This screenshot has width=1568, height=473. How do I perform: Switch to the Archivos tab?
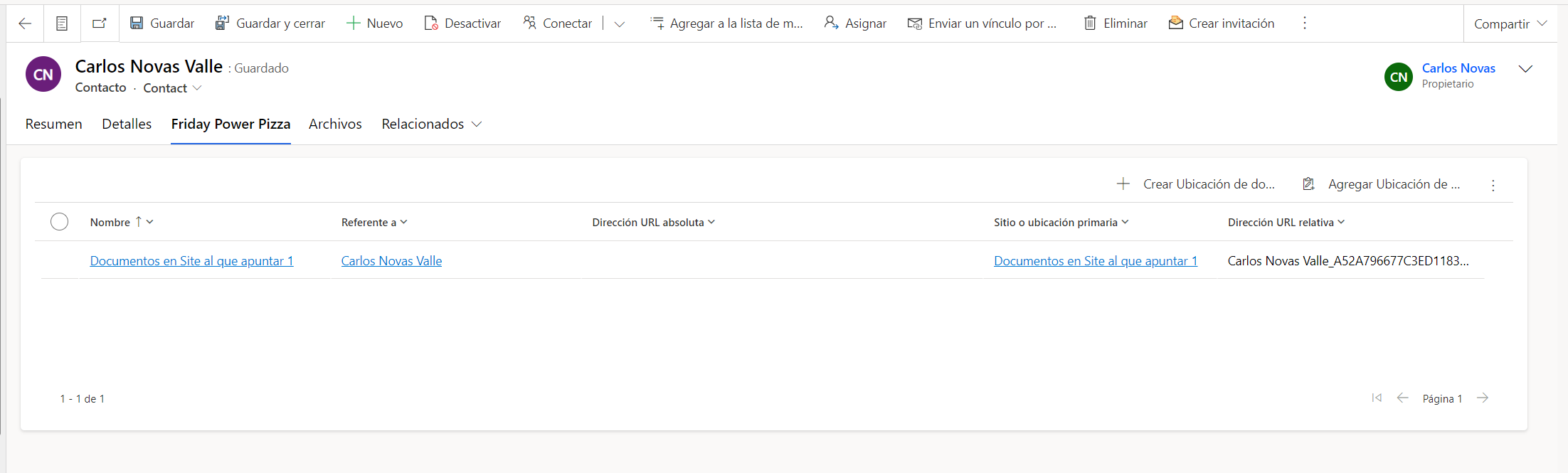click(x=335, y=124)
